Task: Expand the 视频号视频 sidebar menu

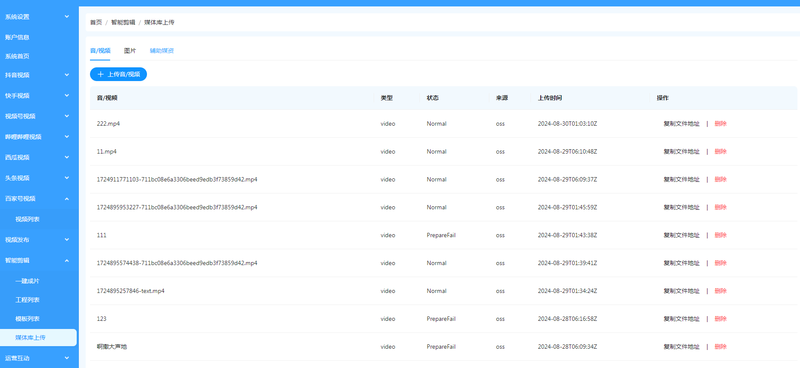Action: [x=39, y=116]
